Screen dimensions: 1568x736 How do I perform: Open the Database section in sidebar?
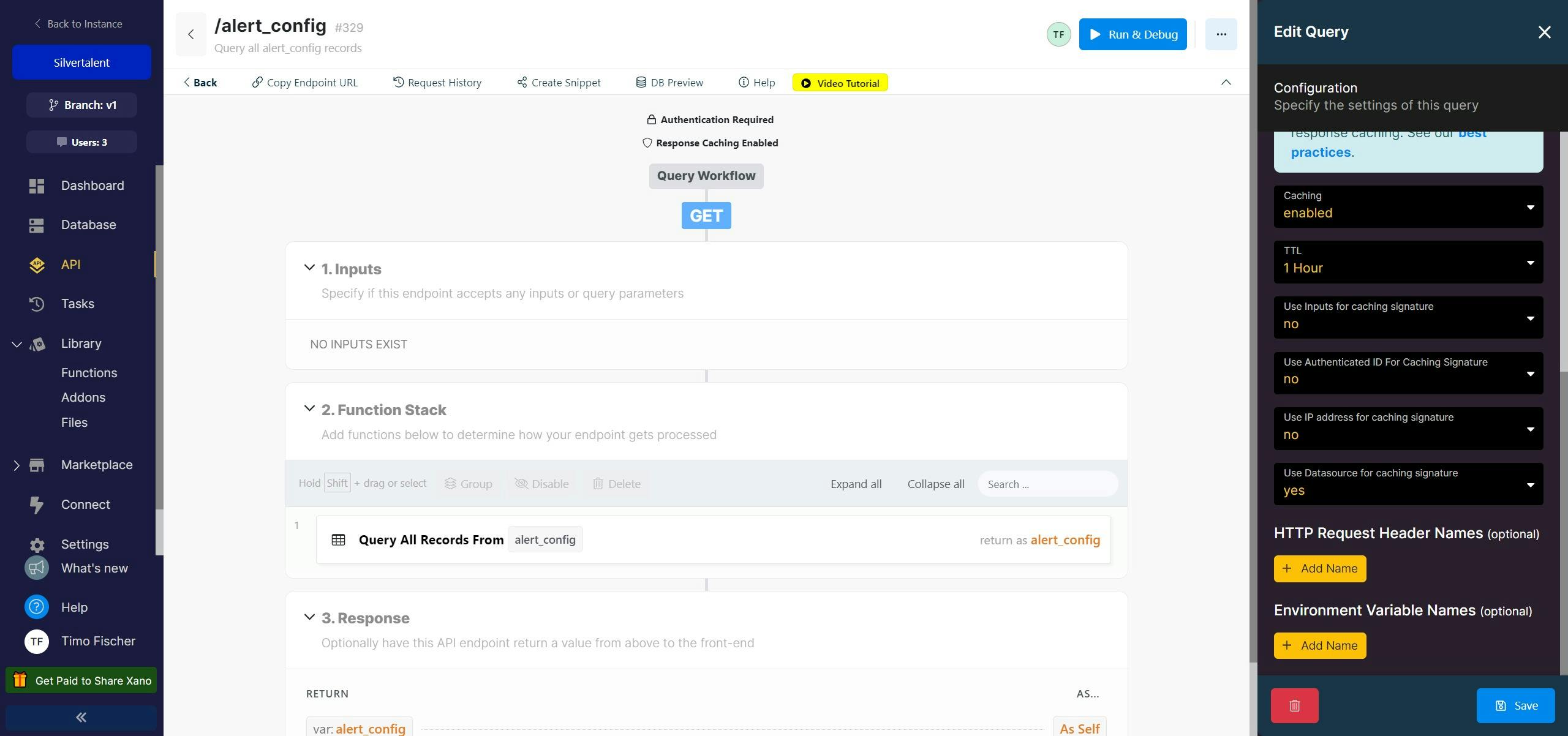pos(88,225)
